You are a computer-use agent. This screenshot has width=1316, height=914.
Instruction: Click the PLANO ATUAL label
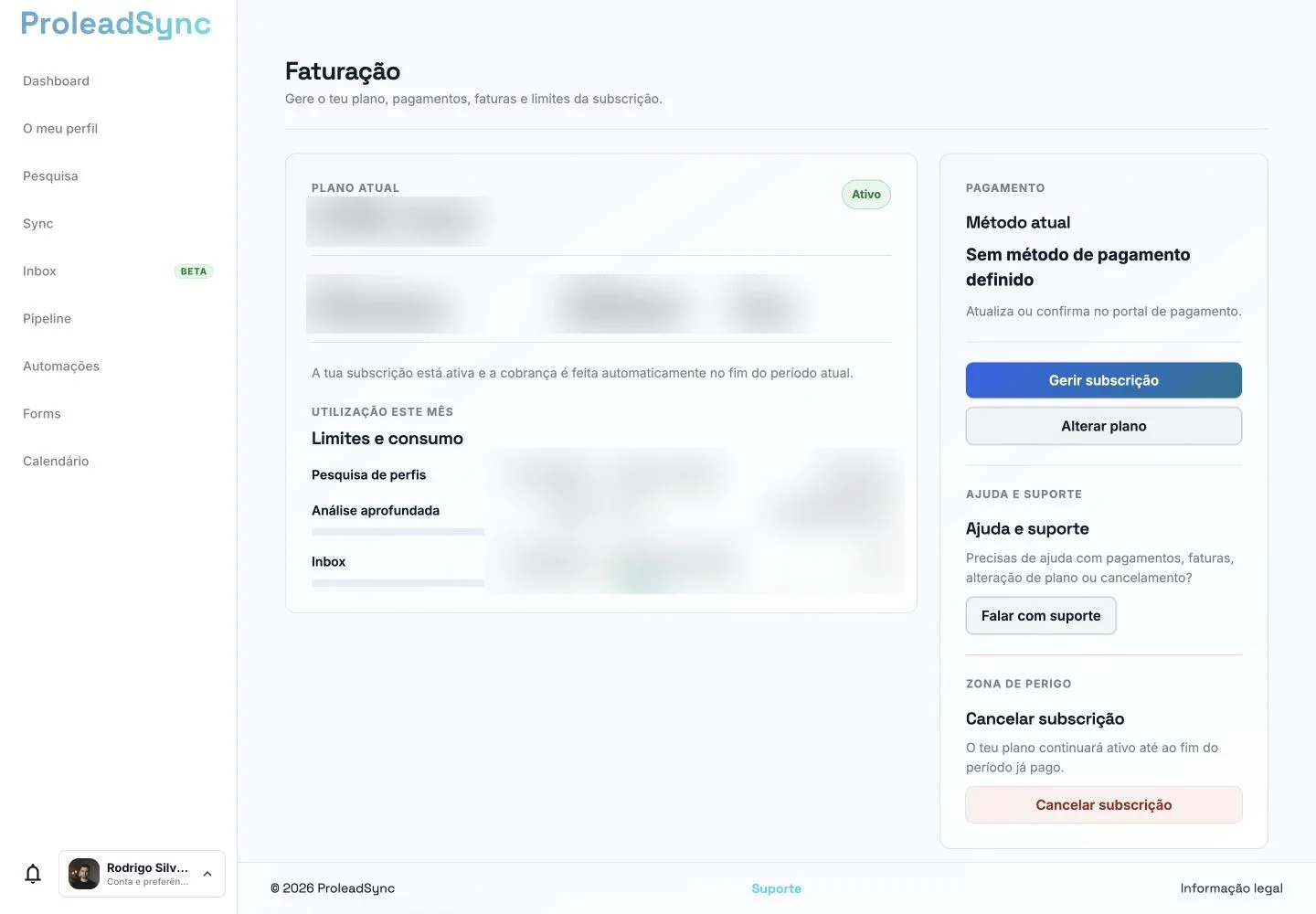point(356,188)
